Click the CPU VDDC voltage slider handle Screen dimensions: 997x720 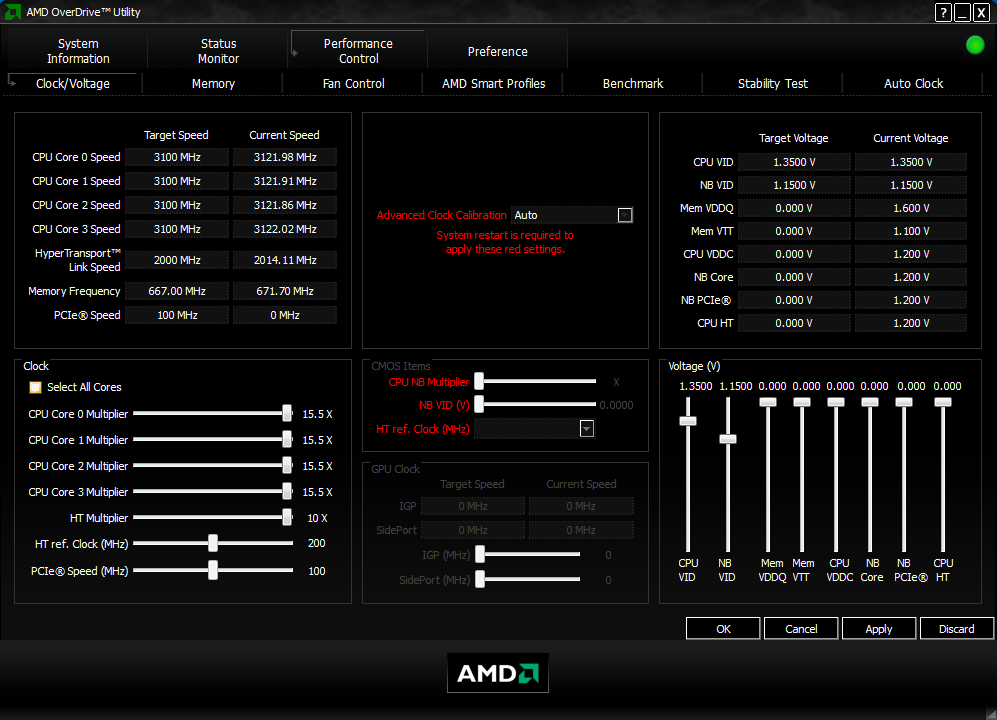[x=836, y=402]
